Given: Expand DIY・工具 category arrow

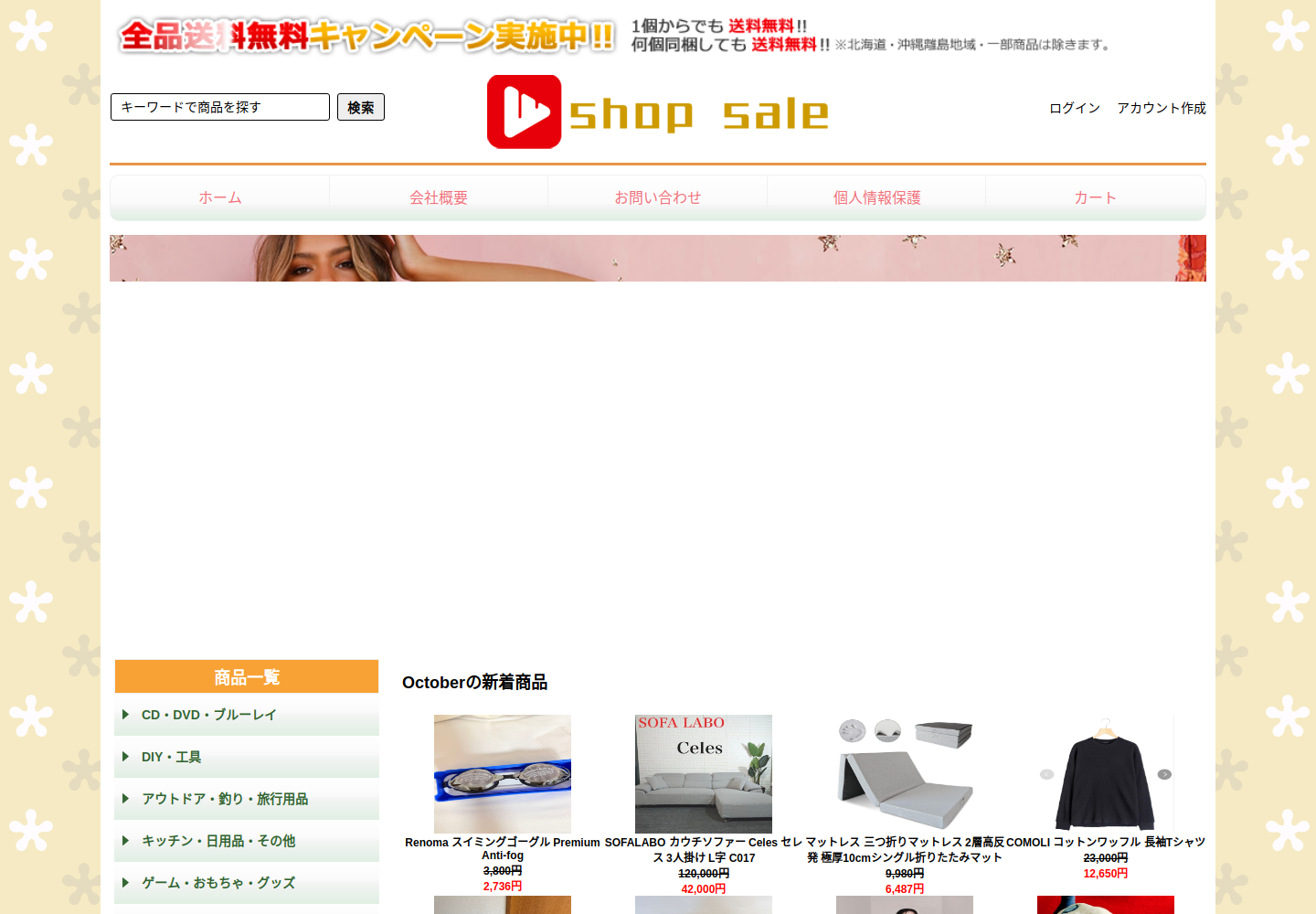Looking at the screenshot, I should [125, 757].
